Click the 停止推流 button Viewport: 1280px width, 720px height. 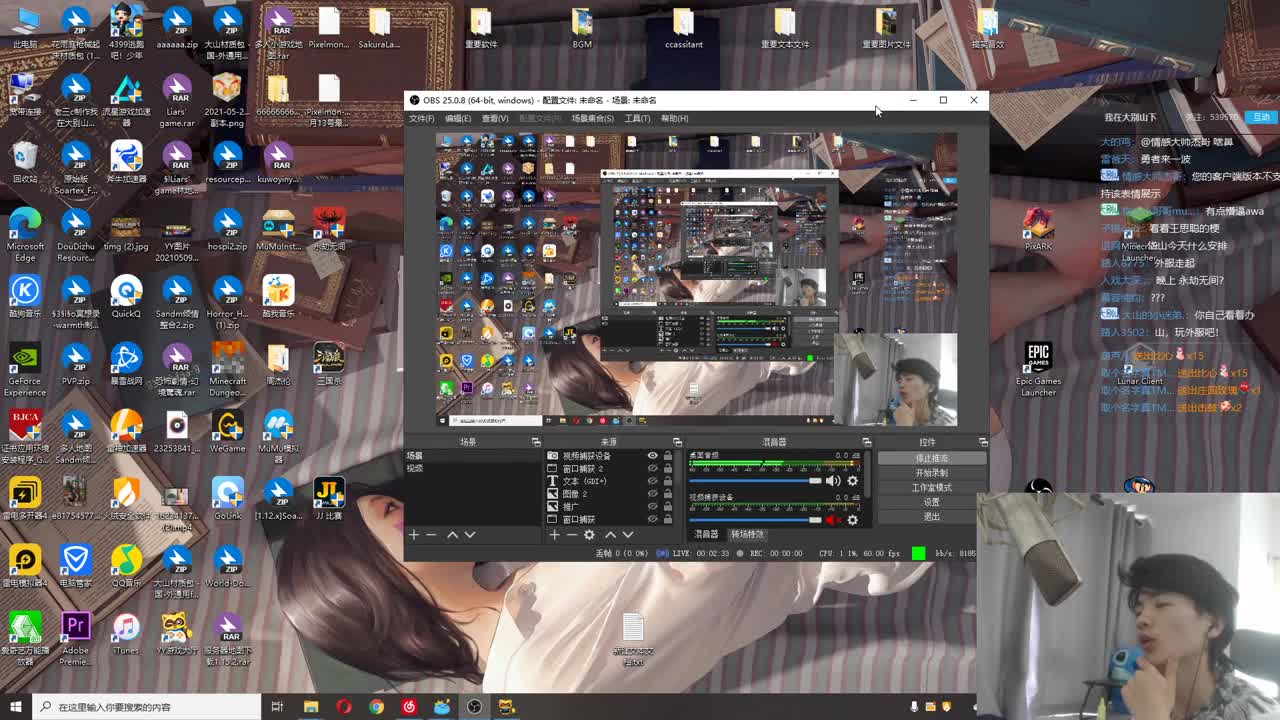coord(932,458)
